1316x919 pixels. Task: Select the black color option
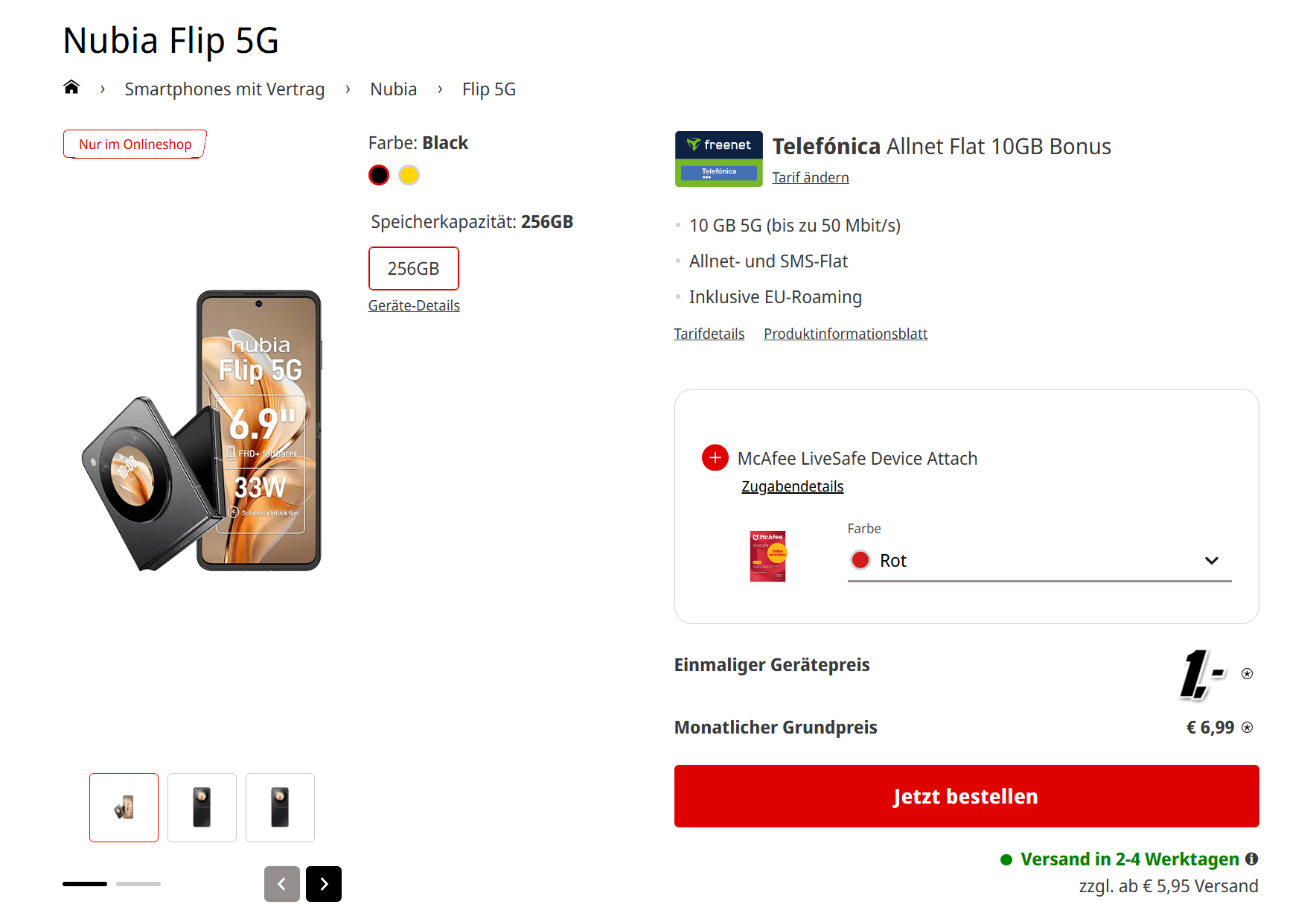(379, 175)
